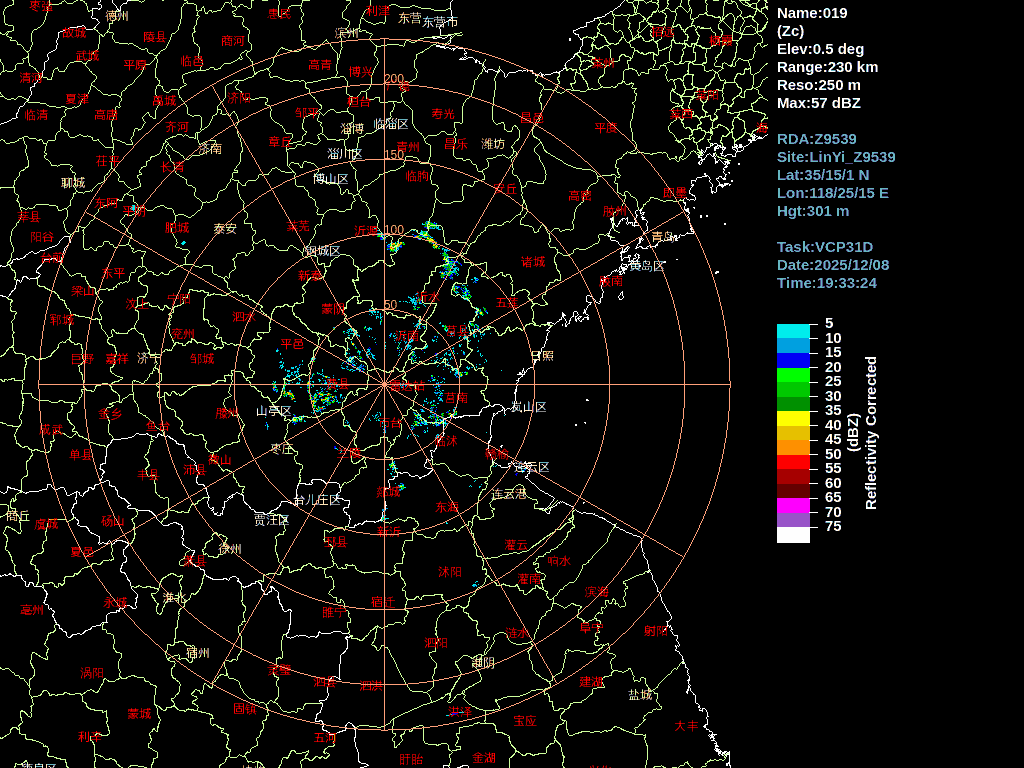Click the 200 km range ring label

pyautogui.click(x=394, y=79)
